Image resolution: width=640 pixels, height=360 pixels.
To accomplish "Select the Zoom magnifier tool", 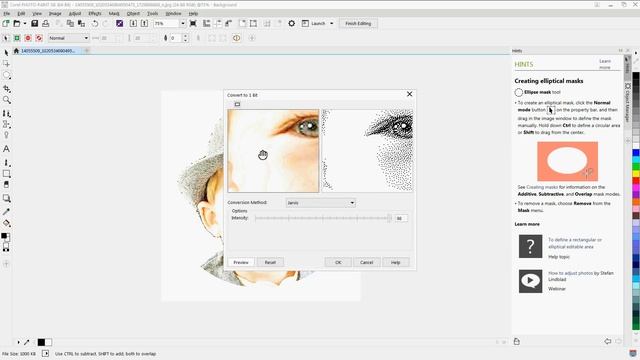I will 6,100.
